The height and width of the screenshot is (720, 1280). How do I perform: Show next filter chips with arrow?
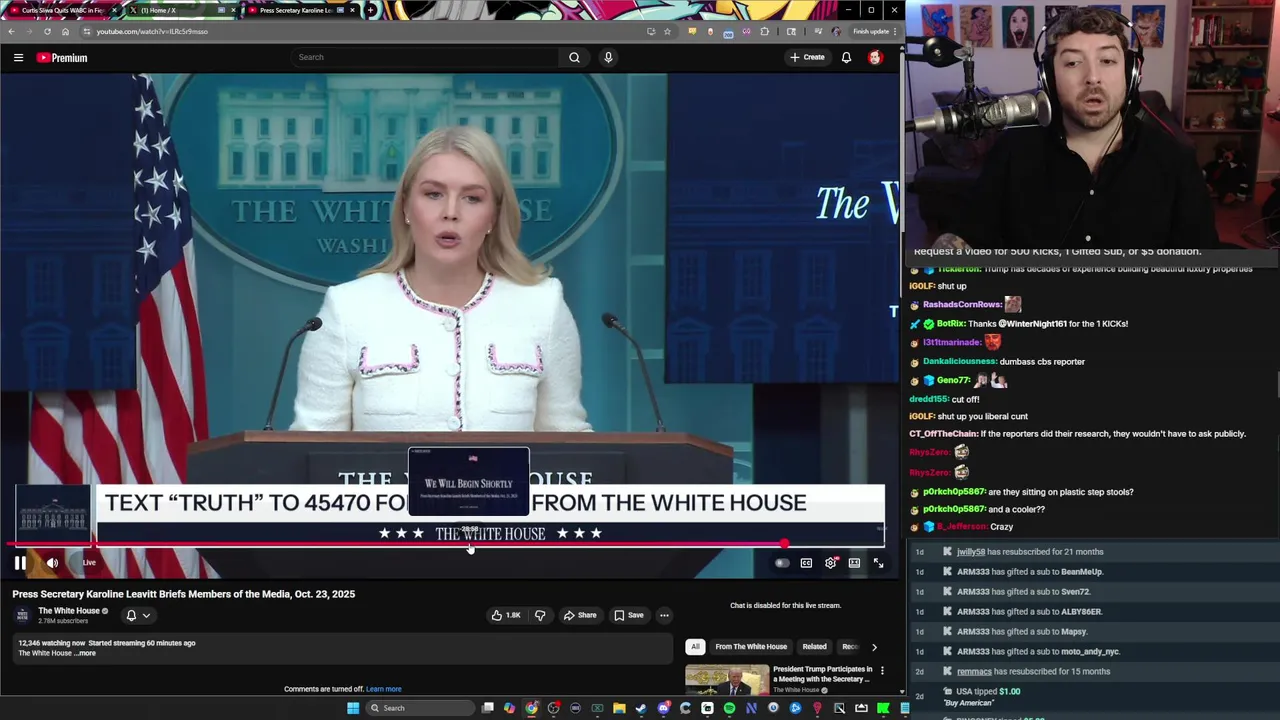pos(874,647)
